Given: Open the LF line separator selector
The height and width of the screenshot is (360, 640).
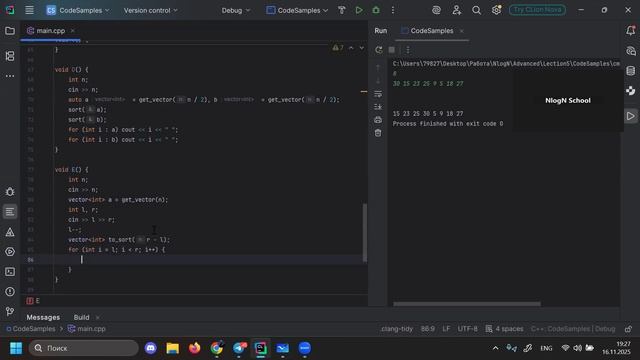Looking at the screenshot, I should [446, 329].
